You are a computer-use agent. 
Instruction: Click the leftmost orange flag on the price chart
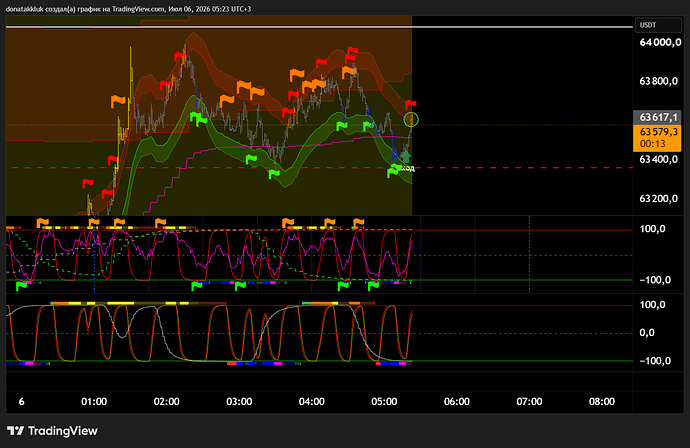[118, 101]
